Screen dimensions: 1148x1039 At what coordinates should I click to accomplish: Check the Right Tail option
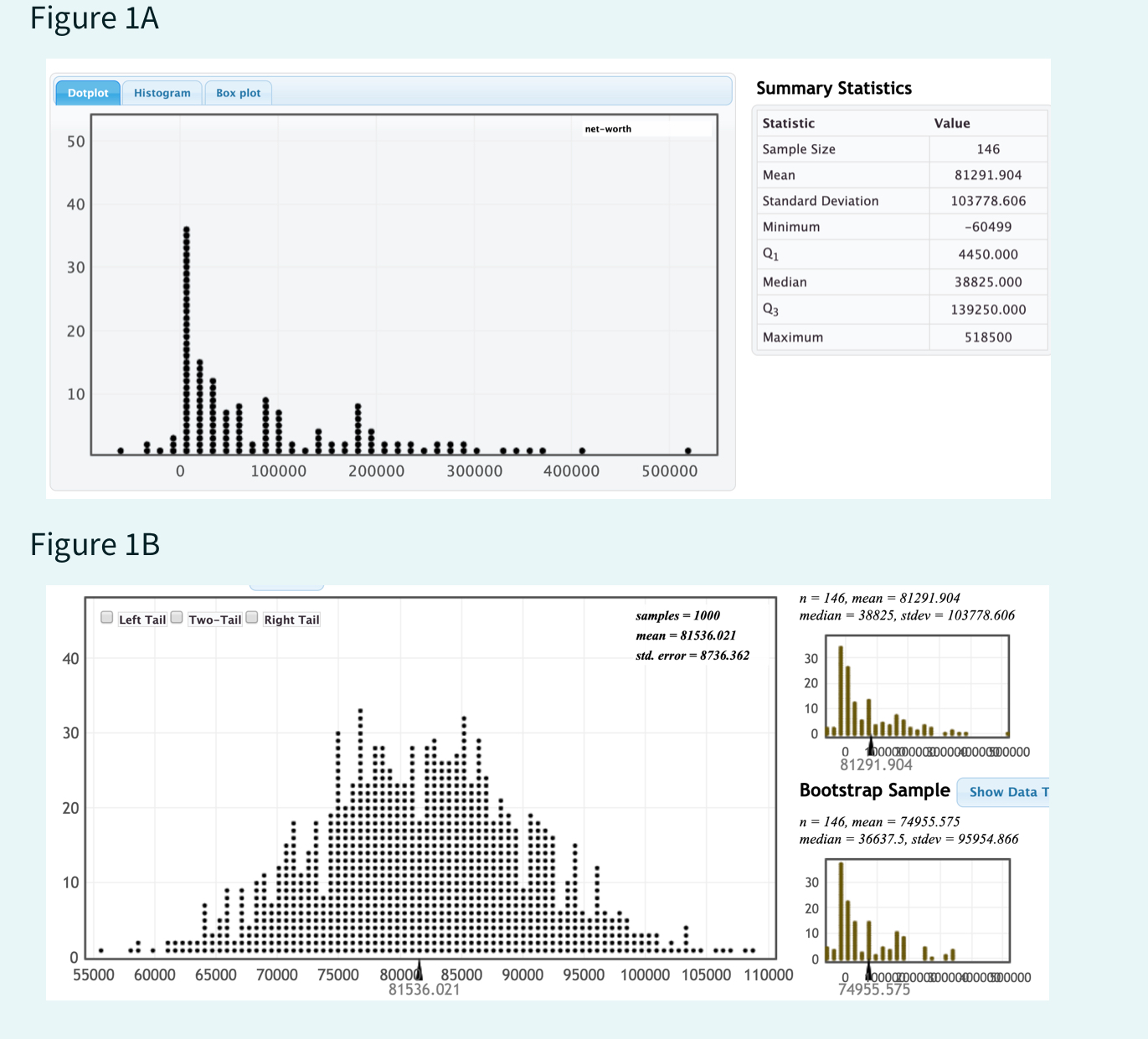pyautogui.click(x=252, y=618)
